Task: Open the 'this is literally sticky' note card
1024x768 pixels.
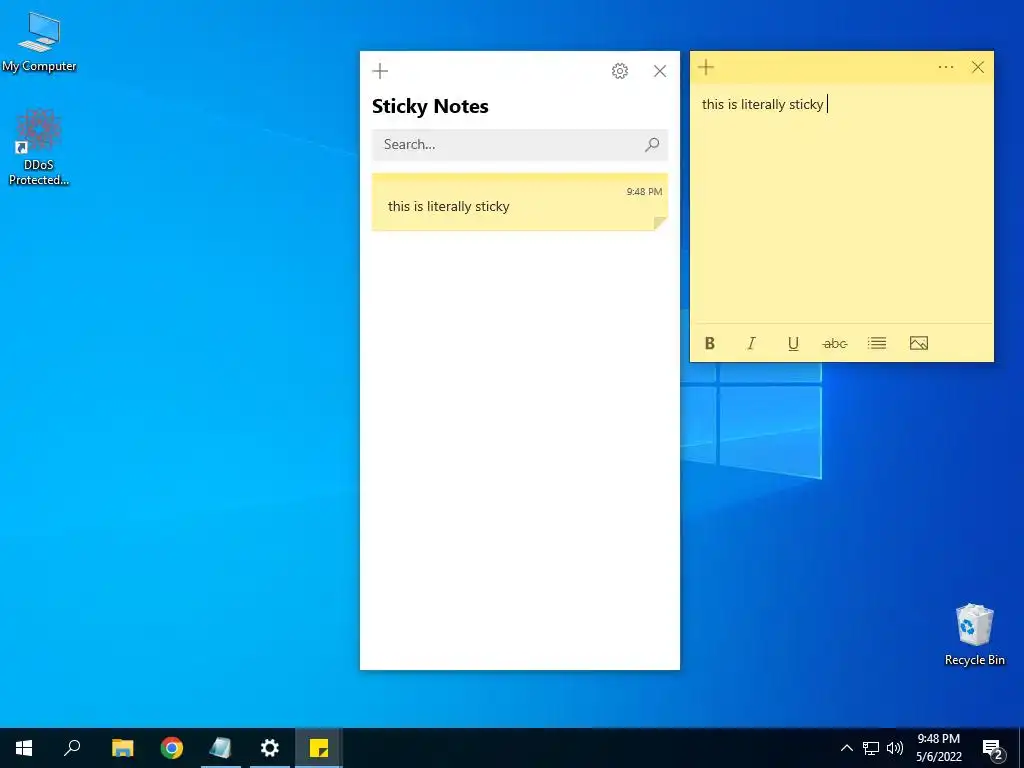Action: [x=520, y=202]
